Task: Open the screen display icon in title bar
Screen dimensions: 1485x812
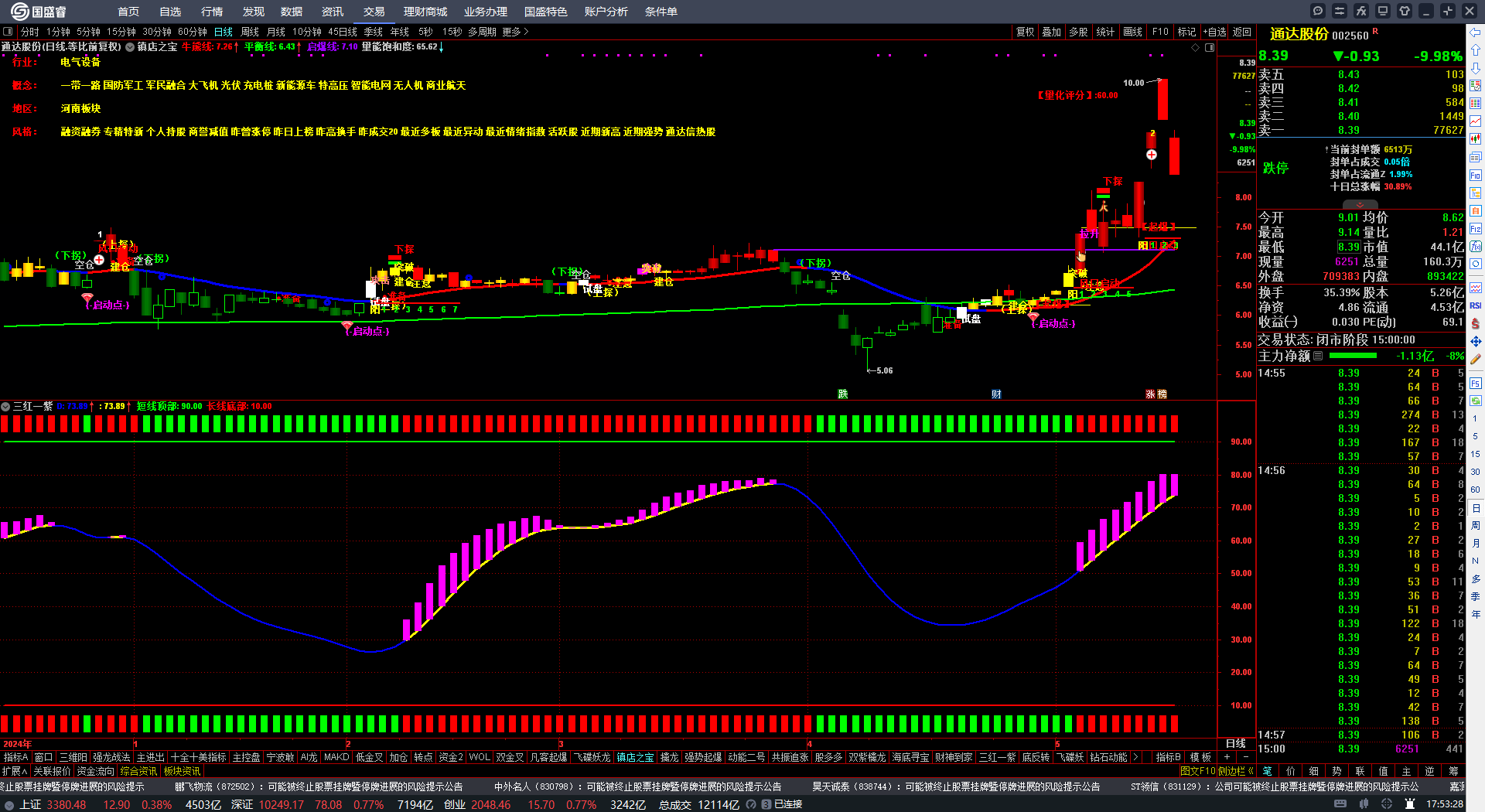Action: coord(1383,11)
